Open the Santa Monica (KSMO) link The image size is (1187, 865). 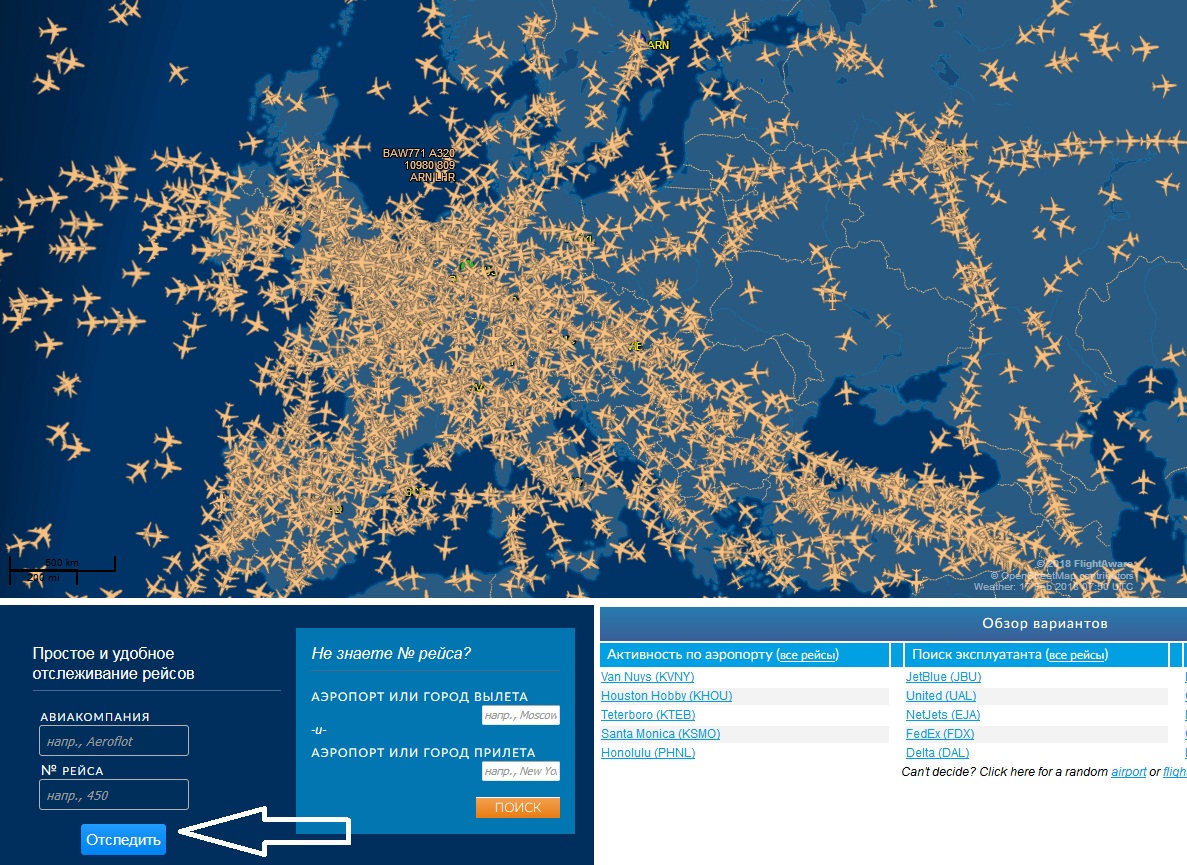pyautogui.click(x=660, y=734)
